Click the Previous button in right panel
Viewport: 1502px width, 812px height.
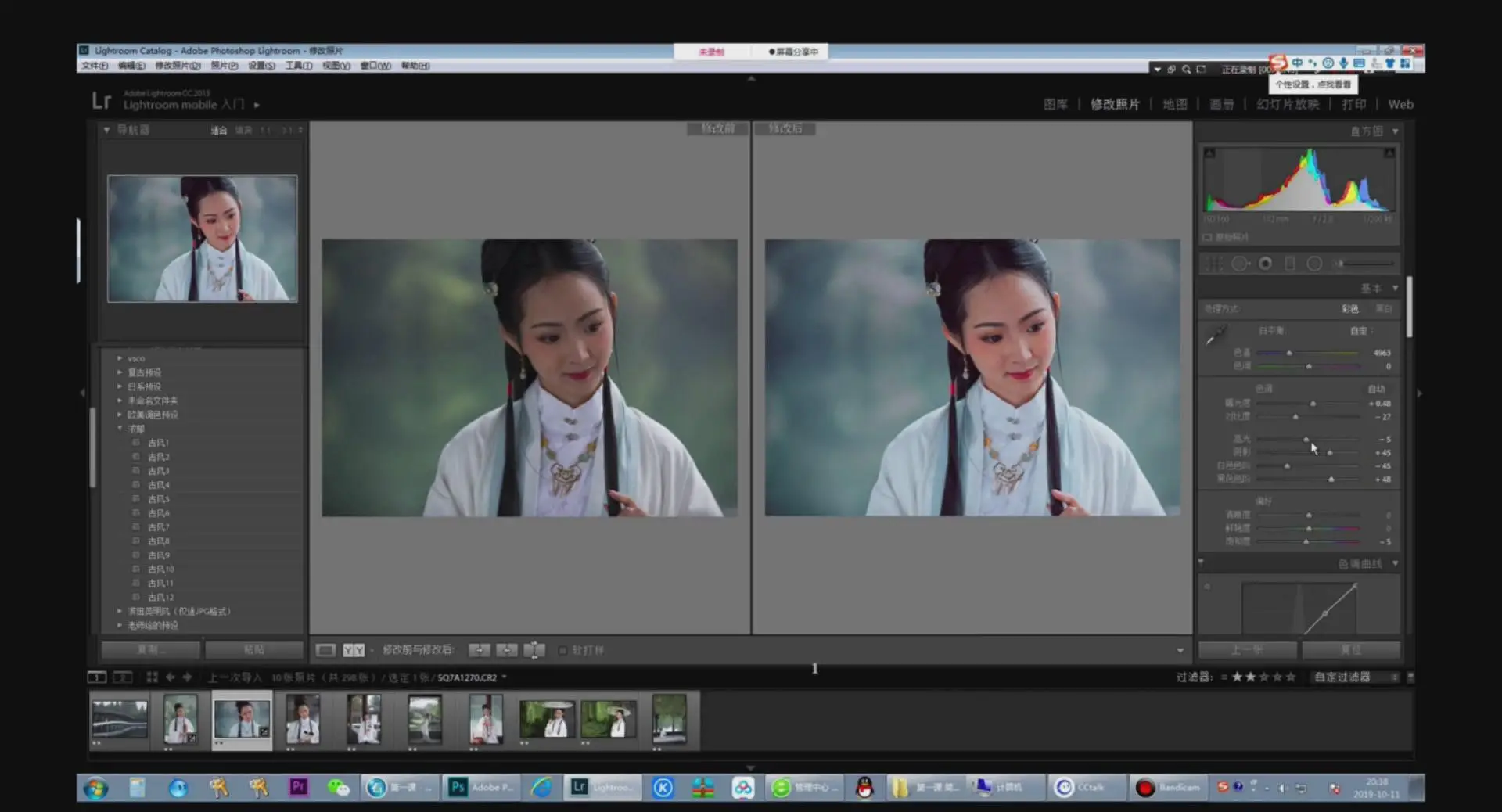pyautogui.click(x=1247, y=650)
